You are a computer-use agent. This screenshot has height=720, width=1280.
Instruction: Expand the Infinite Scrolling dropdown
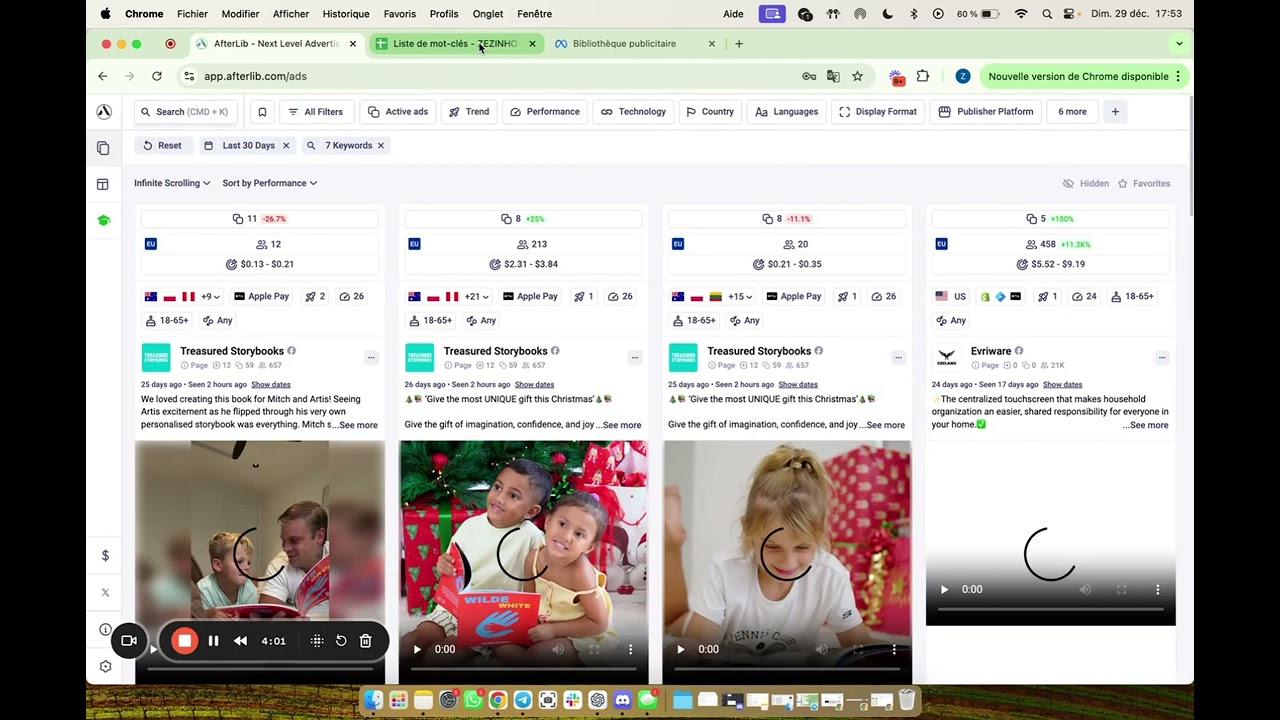(172, 183)
